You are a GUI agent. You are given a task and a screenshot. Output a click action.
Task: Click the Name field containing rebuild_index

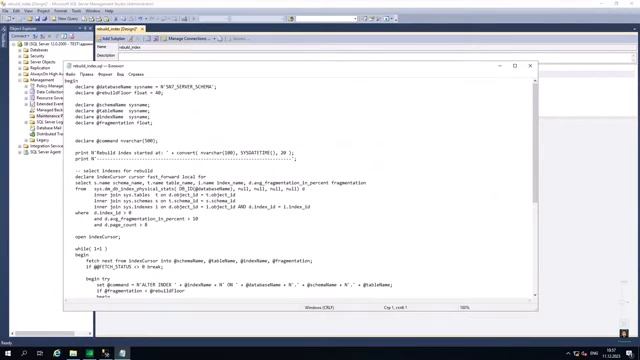tap(376, 47)
